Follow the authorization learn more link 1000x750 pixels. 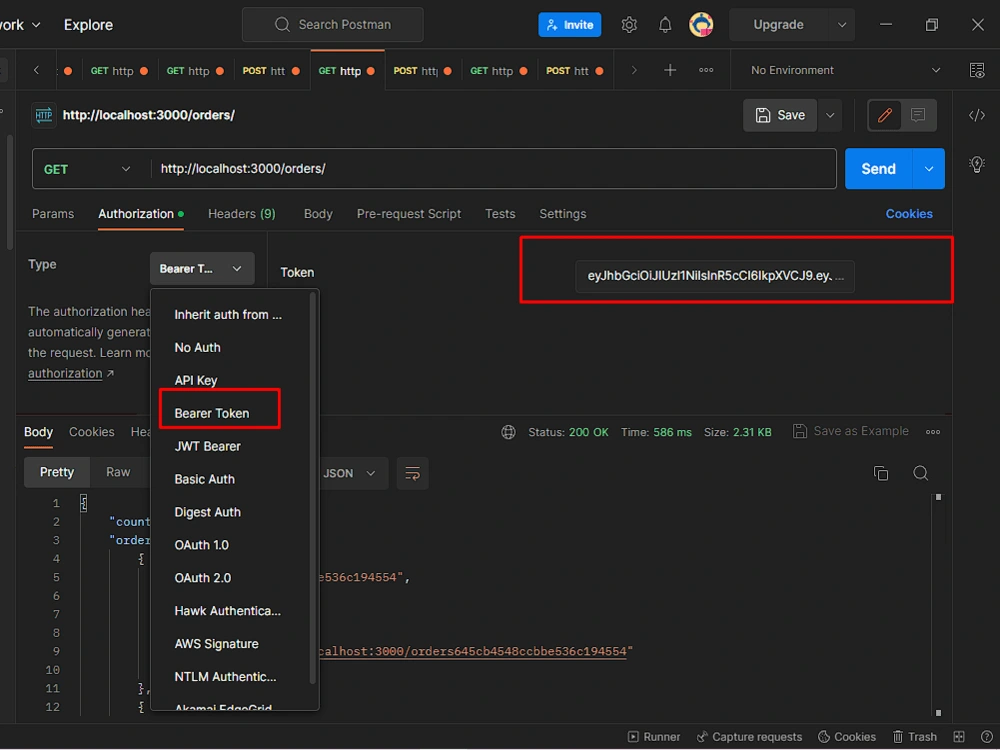click(65, 374)
